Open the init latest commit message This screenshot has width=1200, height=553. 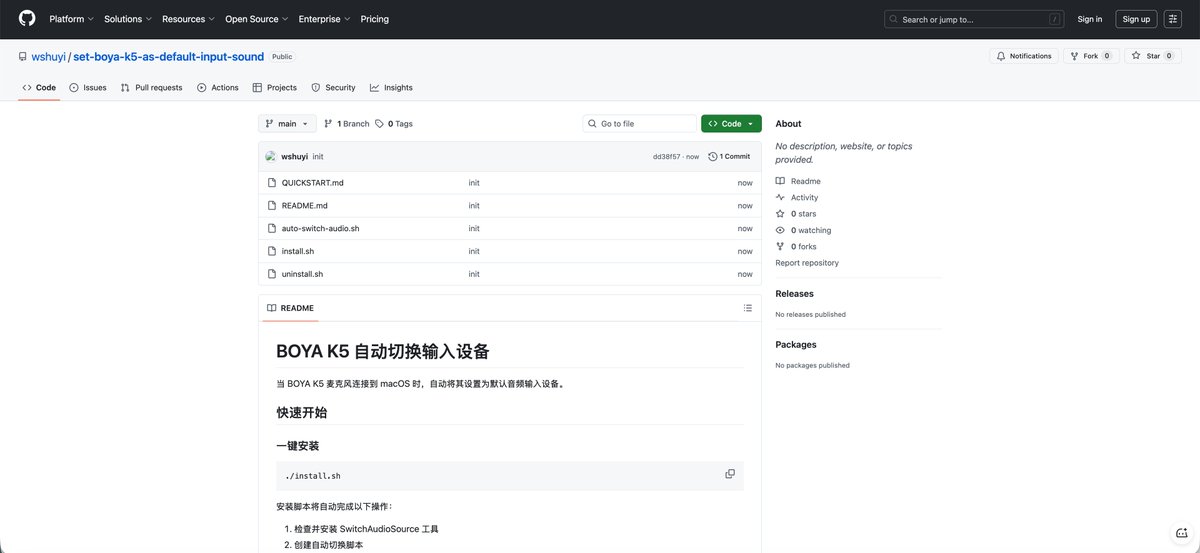[318, 157]
